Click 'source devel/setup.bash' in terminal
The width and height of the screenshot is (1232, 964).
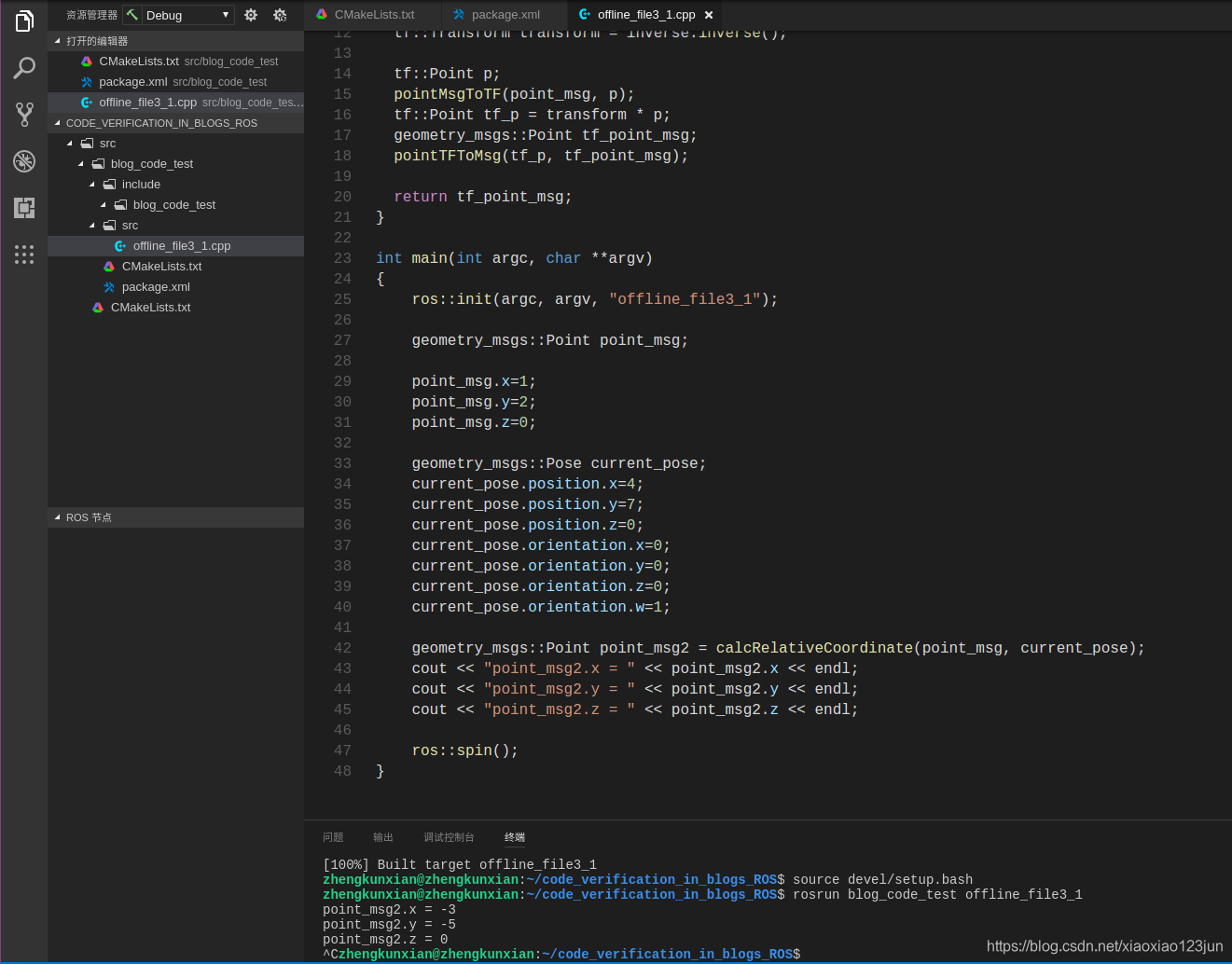point(882,880)
